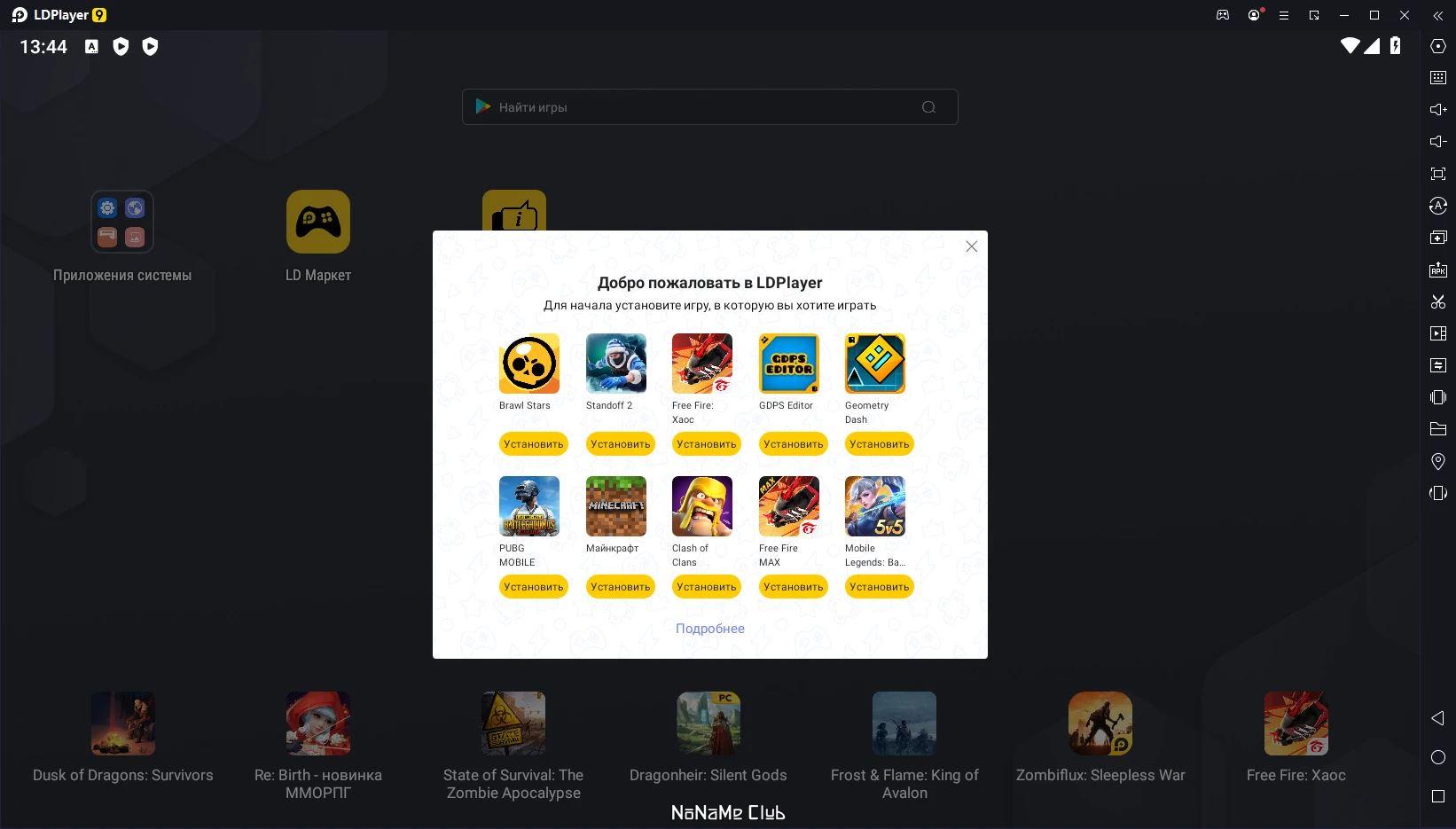This screenshot has height=829, width=1456.
Task: Open the operation recorder in the sidebar
Action: pos(1438,333)
